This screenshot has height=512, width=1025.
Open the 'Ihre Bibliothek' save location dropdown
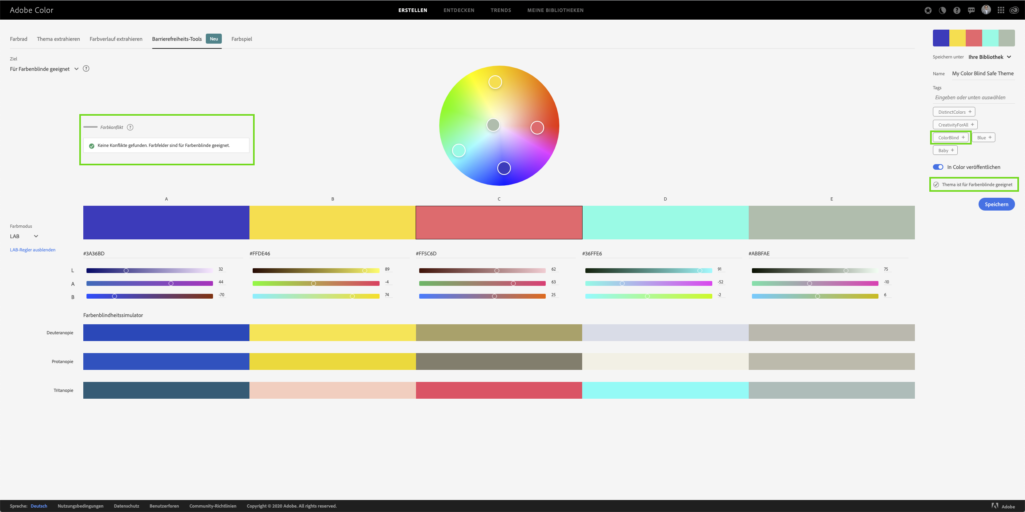978,57
